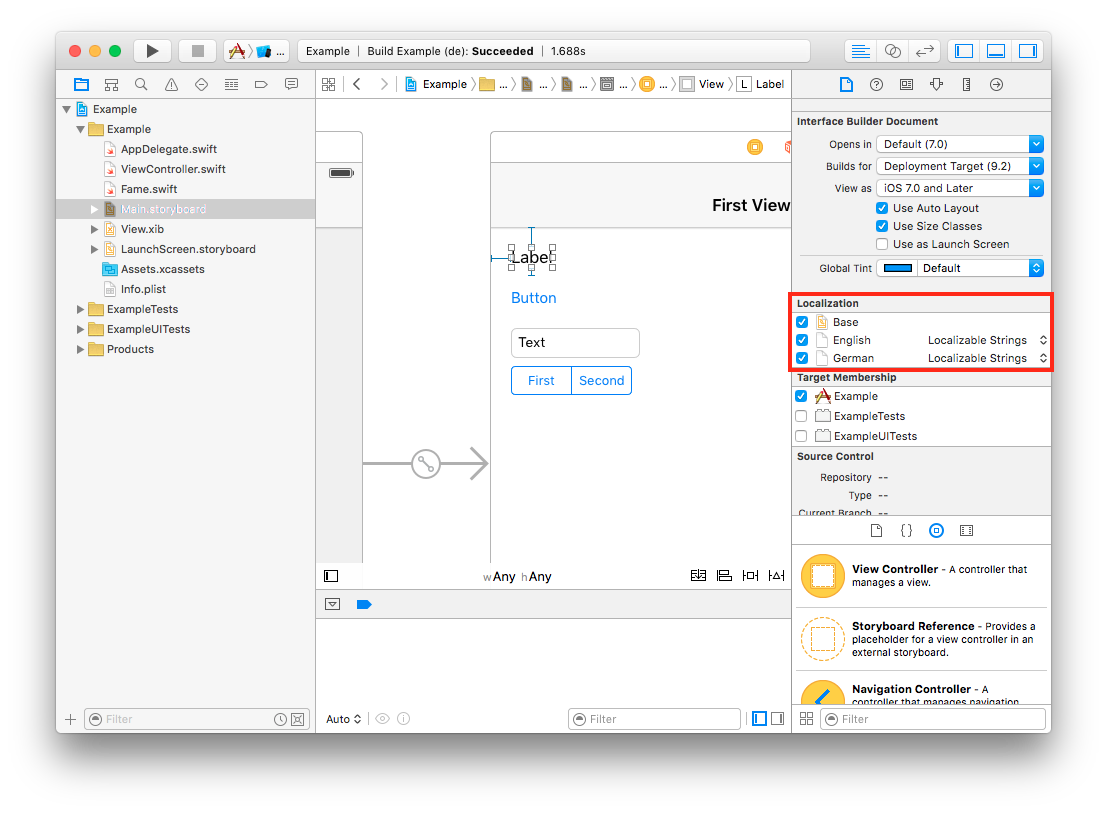Collapse the Example project root
The height and width of the screenshot is (813, 1107).
[x=66, y=109]
